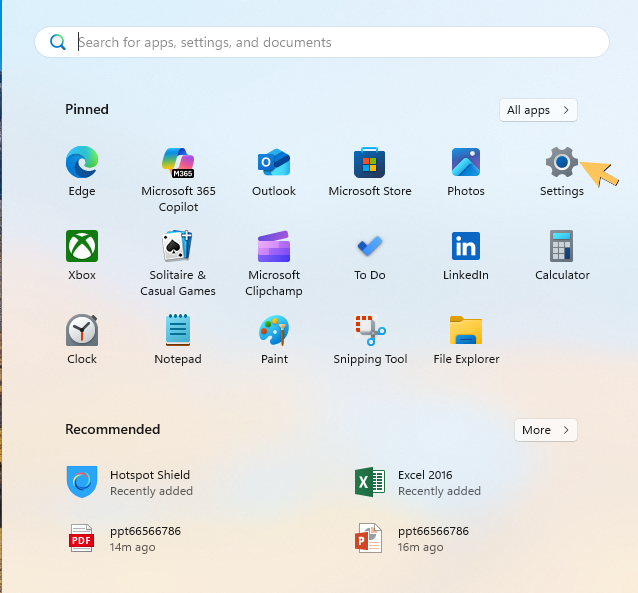Open File Explorer
The width and height of the screenshot is (638, 593).
pos(466,339)
